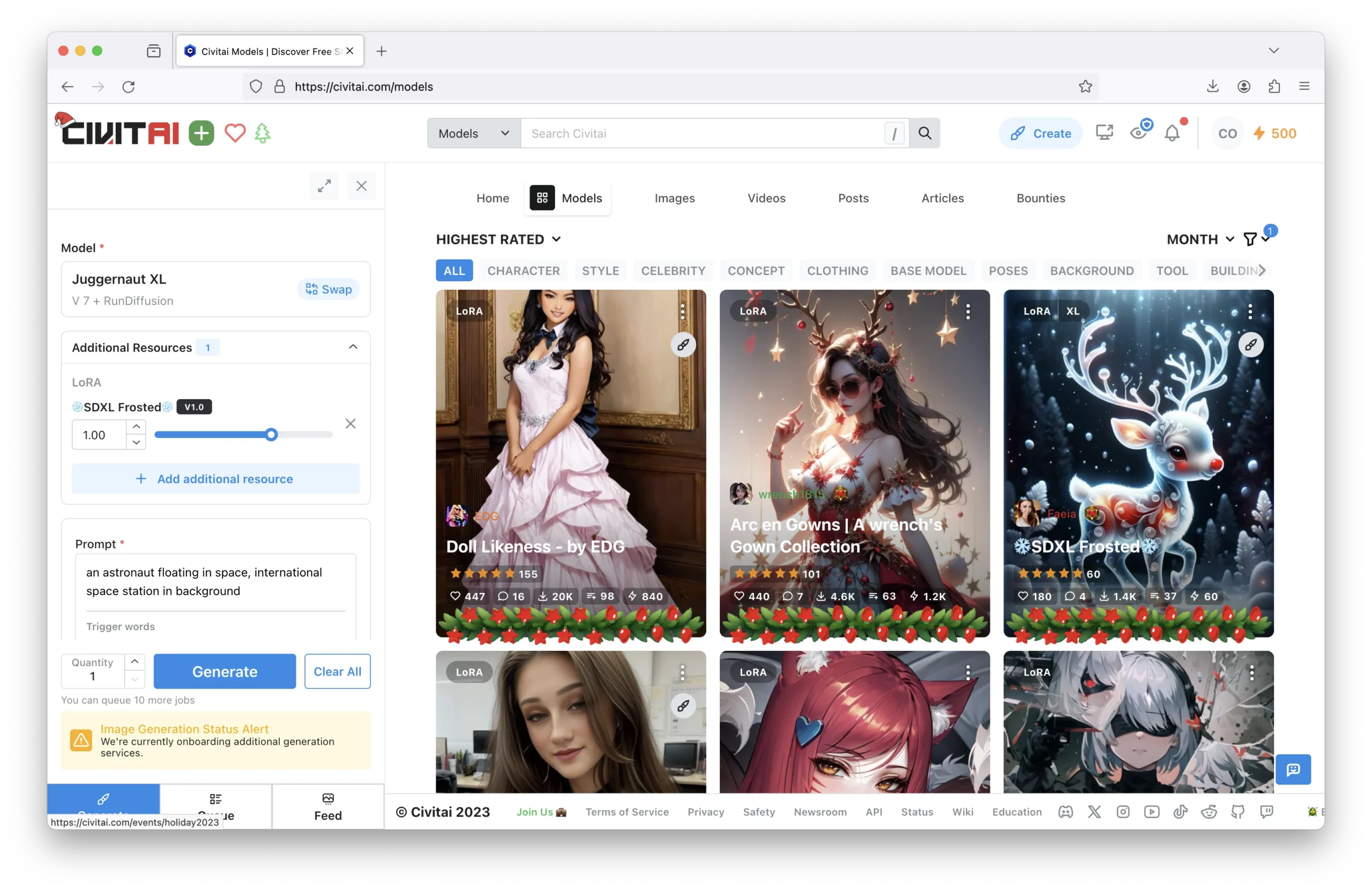Filter by CONCEPT category
This screenshot has width=1372, height=892.
click(756, 270)
